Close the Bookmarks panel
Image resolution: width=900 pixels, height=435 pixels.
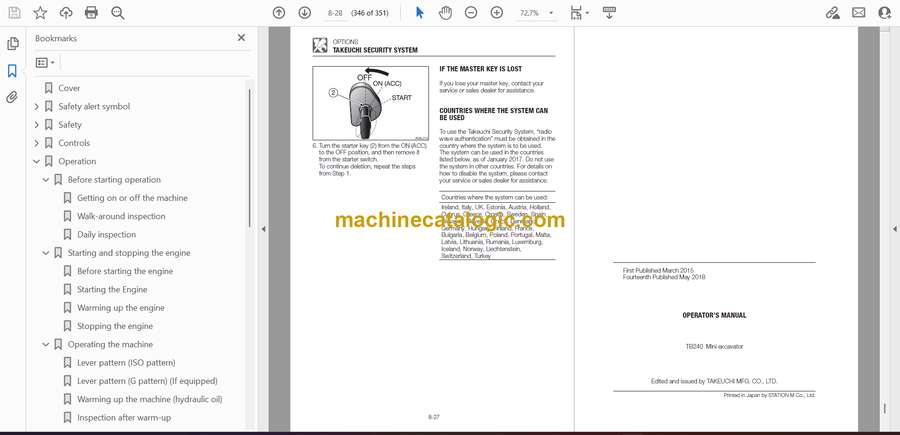point(241,37)
